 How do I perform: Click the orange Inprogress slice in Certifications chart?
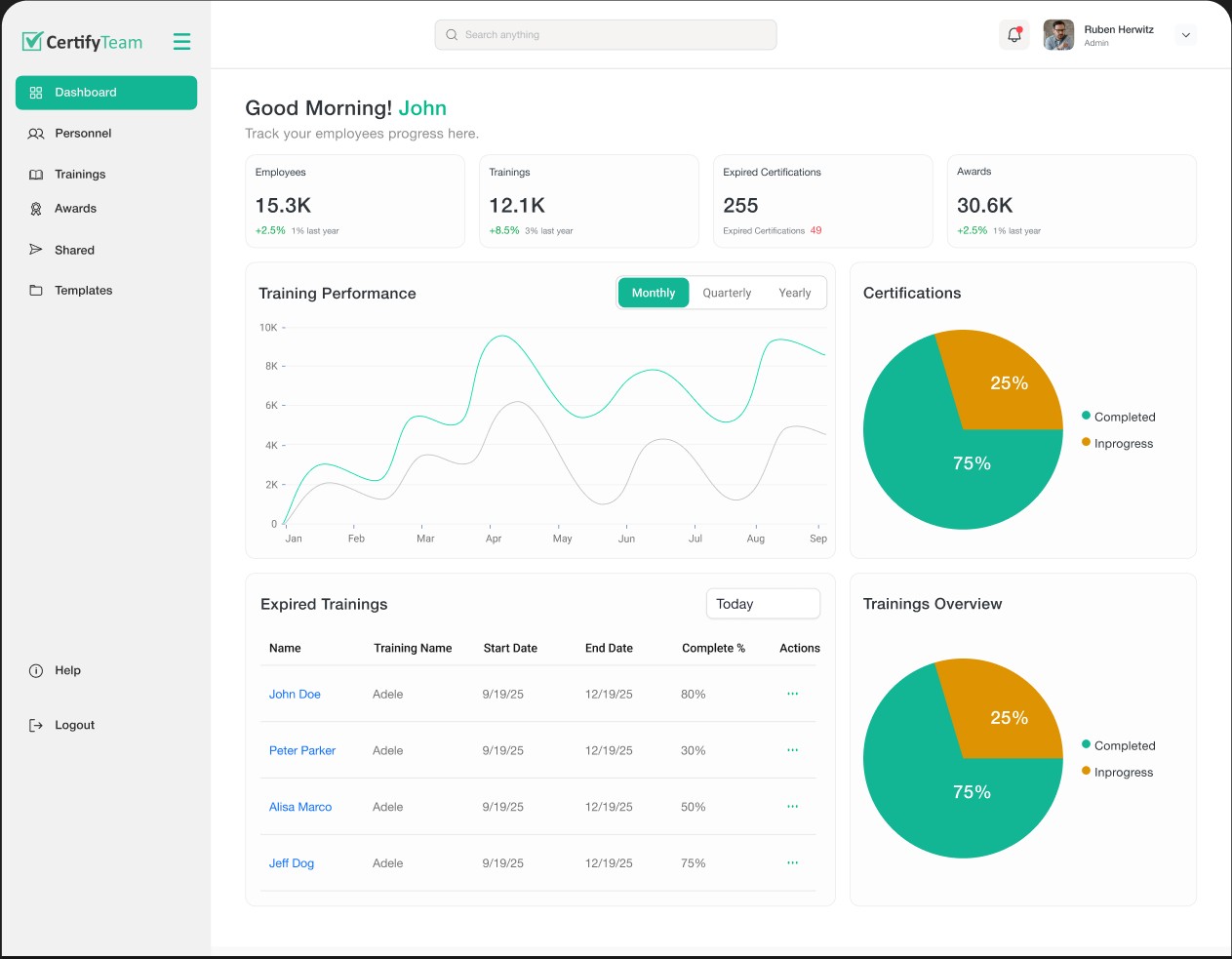click(1005, 382)
